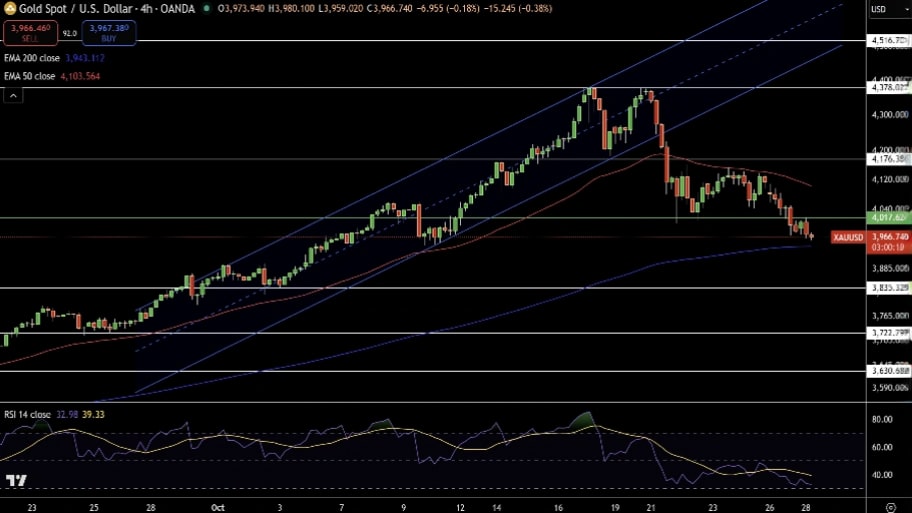Click the 4,378 horizontal level price tag
Image resolution: width=912 pixels, height=513 pixels.
coord(889,88)
